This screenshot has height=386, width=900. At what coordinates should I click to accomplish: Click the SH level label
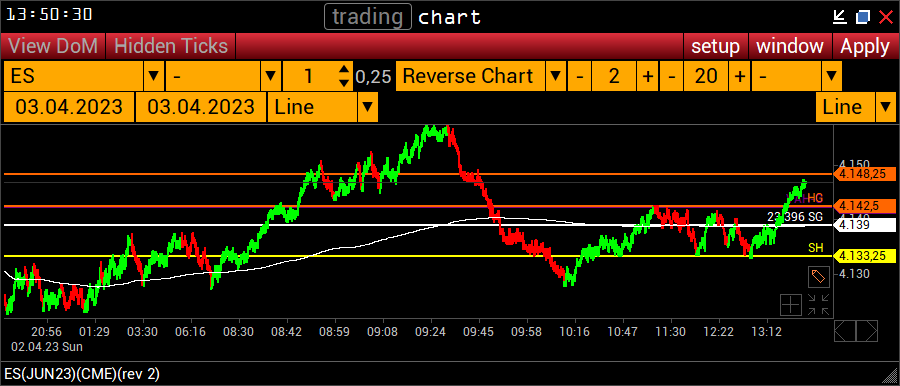pos(816,248)
